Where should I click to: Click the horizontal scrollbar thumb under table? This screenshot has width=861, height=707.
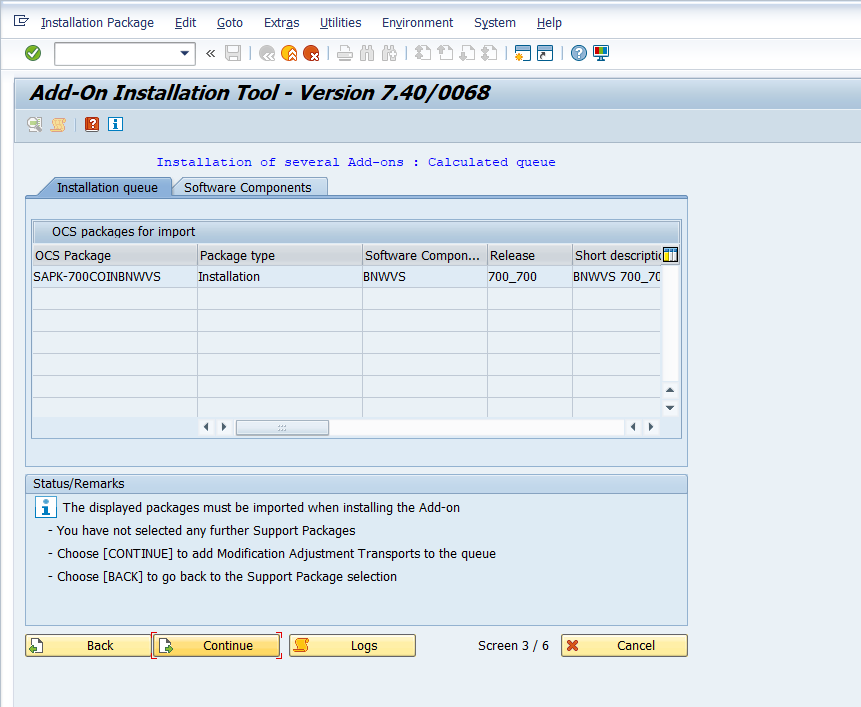[x=282, y=427]
